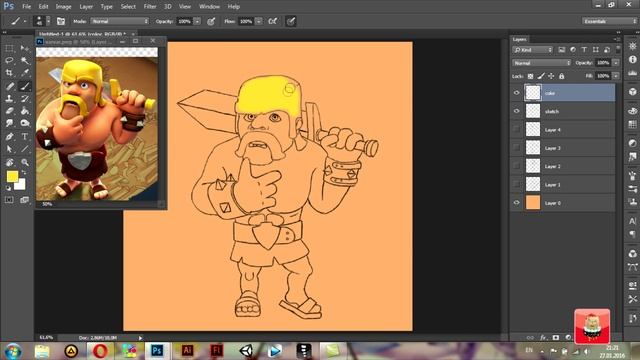Open the brush Mode dropdown

point(120,21)
